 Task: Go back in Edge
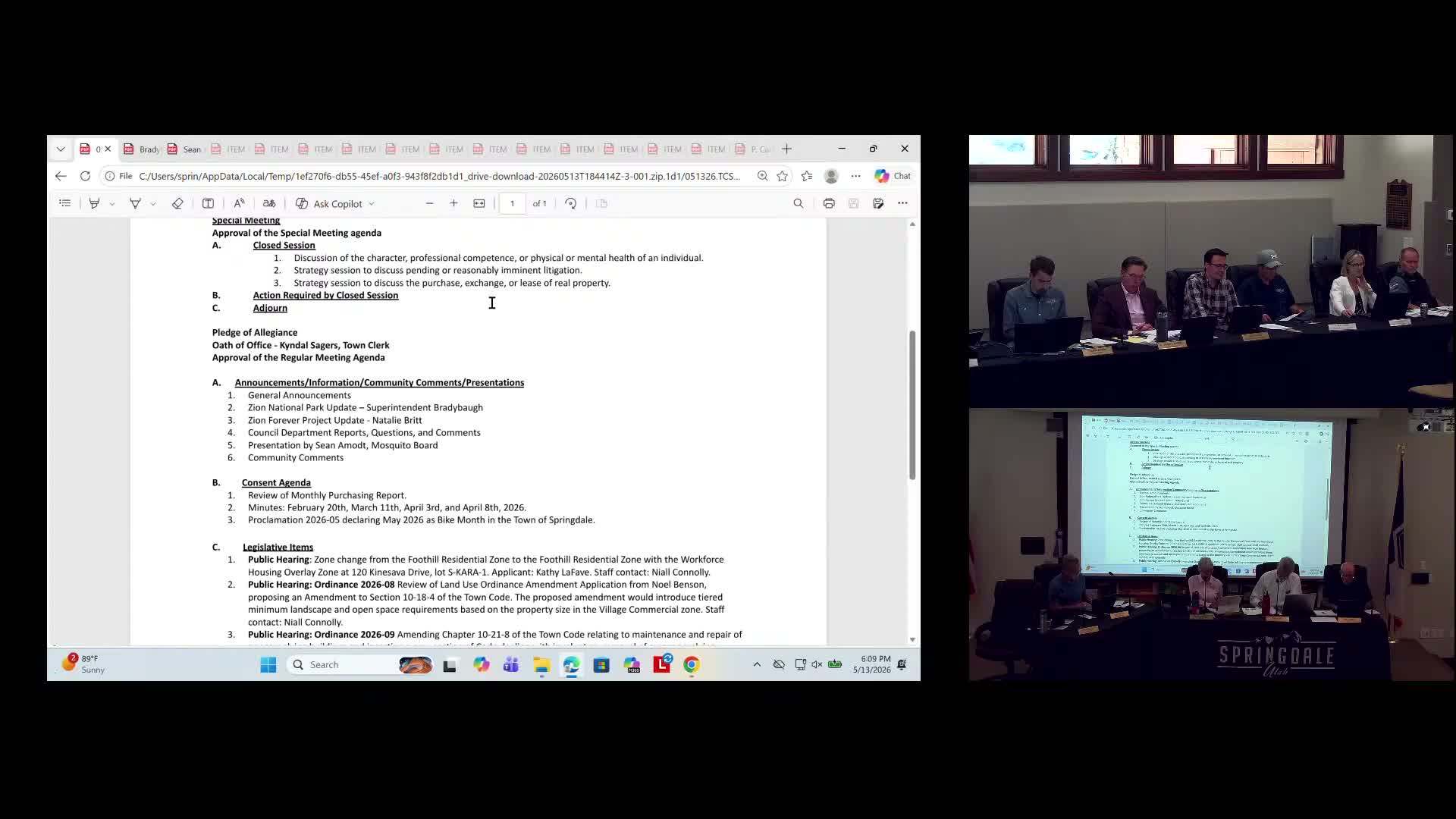tap(61, 176)
